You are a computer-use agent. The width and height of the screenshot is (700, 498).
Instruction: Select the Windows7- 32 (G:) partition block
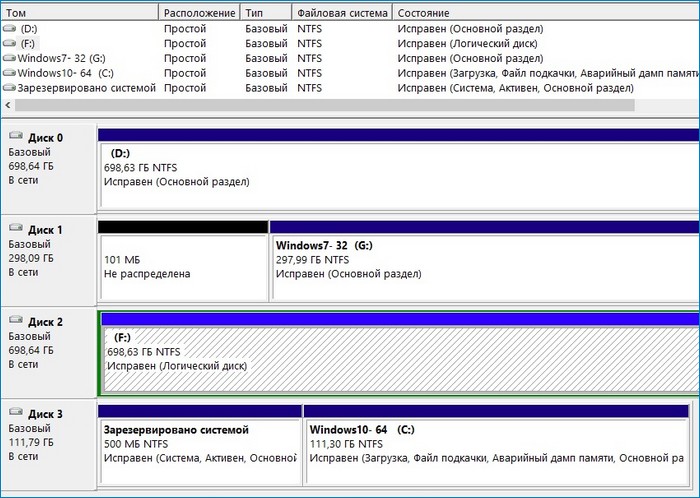[x=484, y=265]
